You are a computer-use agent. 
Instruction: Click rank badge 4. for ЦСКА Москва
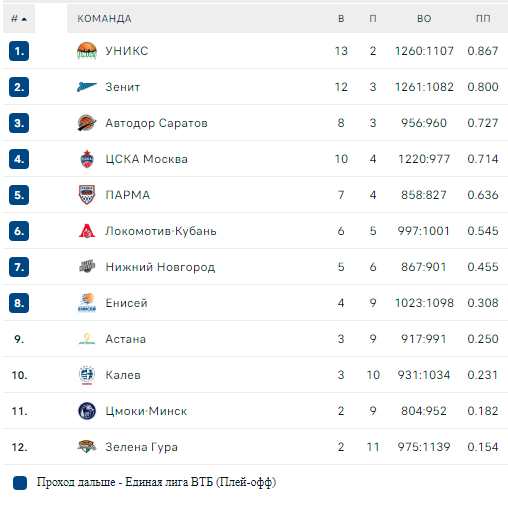(19, 159)
